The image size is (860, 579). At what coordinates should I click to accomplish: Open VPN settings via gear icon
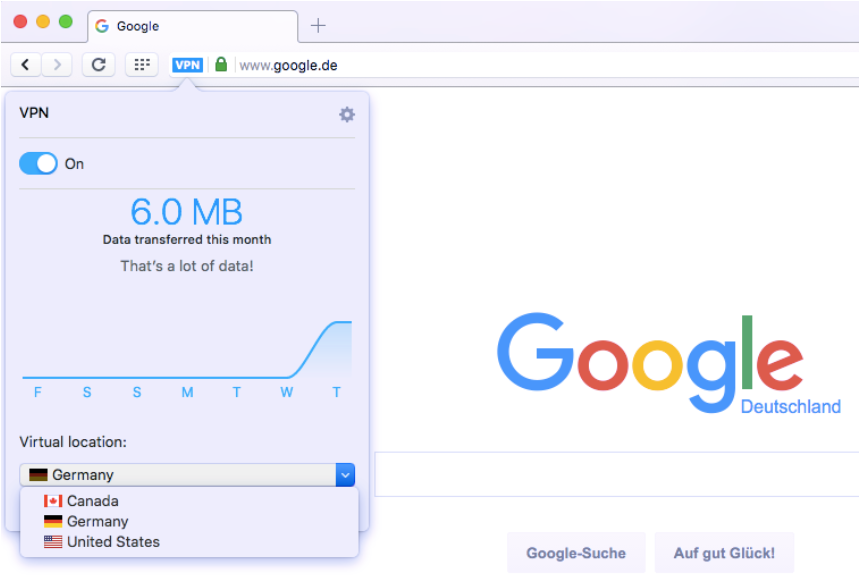347,114
